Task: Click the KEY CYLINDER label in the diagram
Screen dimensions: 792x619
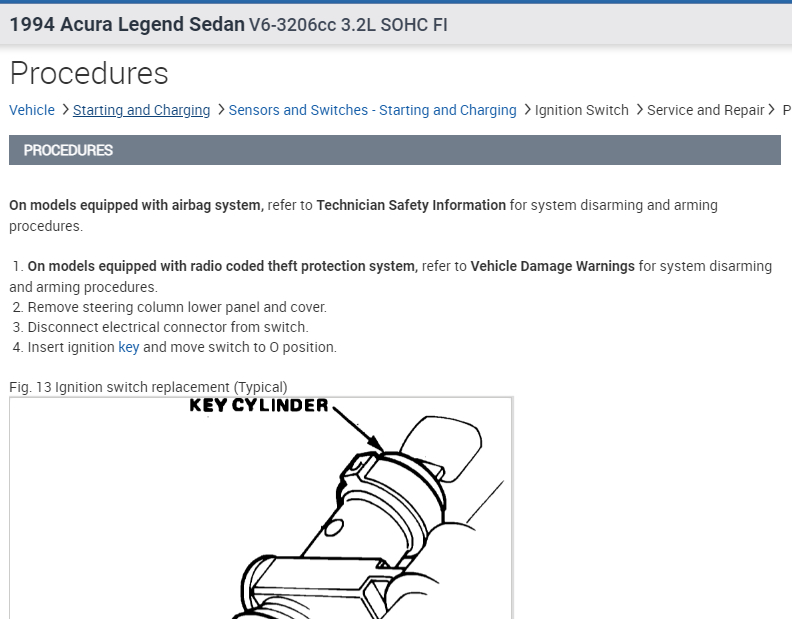Action: tap(259, 405)
